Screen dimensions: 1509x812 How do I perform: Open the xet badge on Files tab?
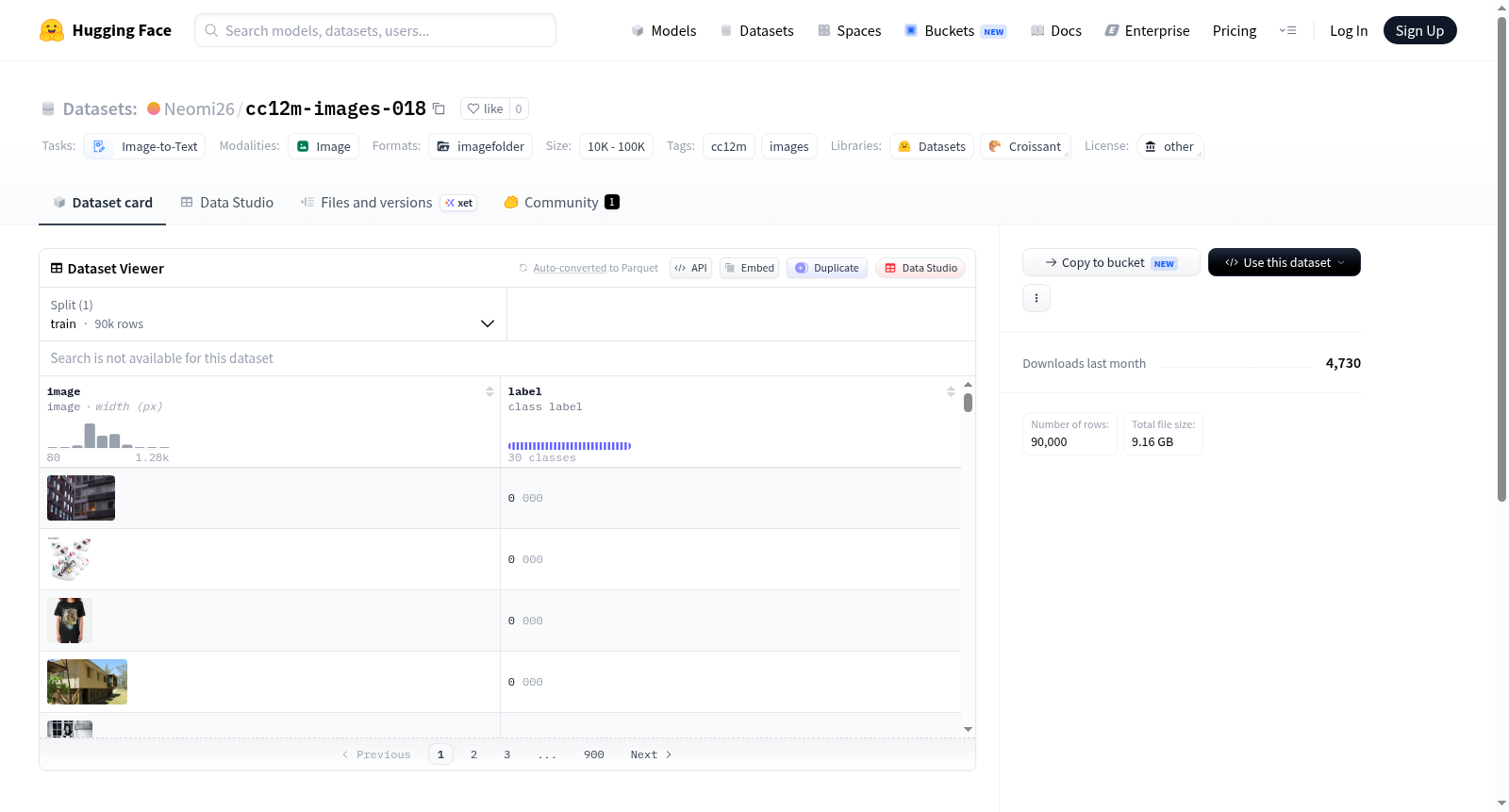pos(459,203)
